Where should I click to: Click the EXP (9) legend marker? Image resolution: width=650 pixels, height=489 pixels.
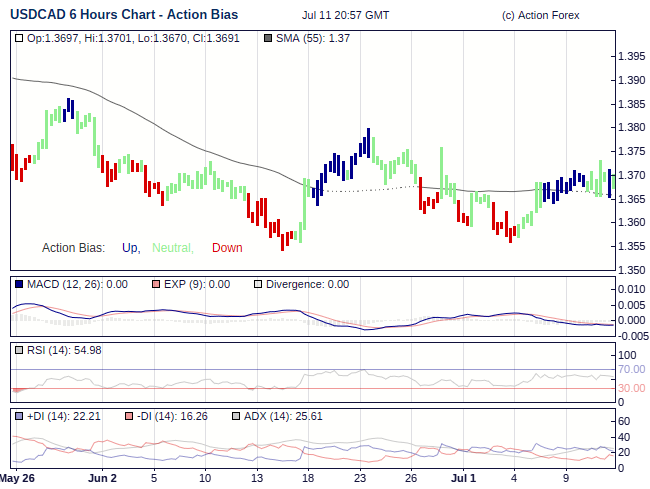(156, 284)
